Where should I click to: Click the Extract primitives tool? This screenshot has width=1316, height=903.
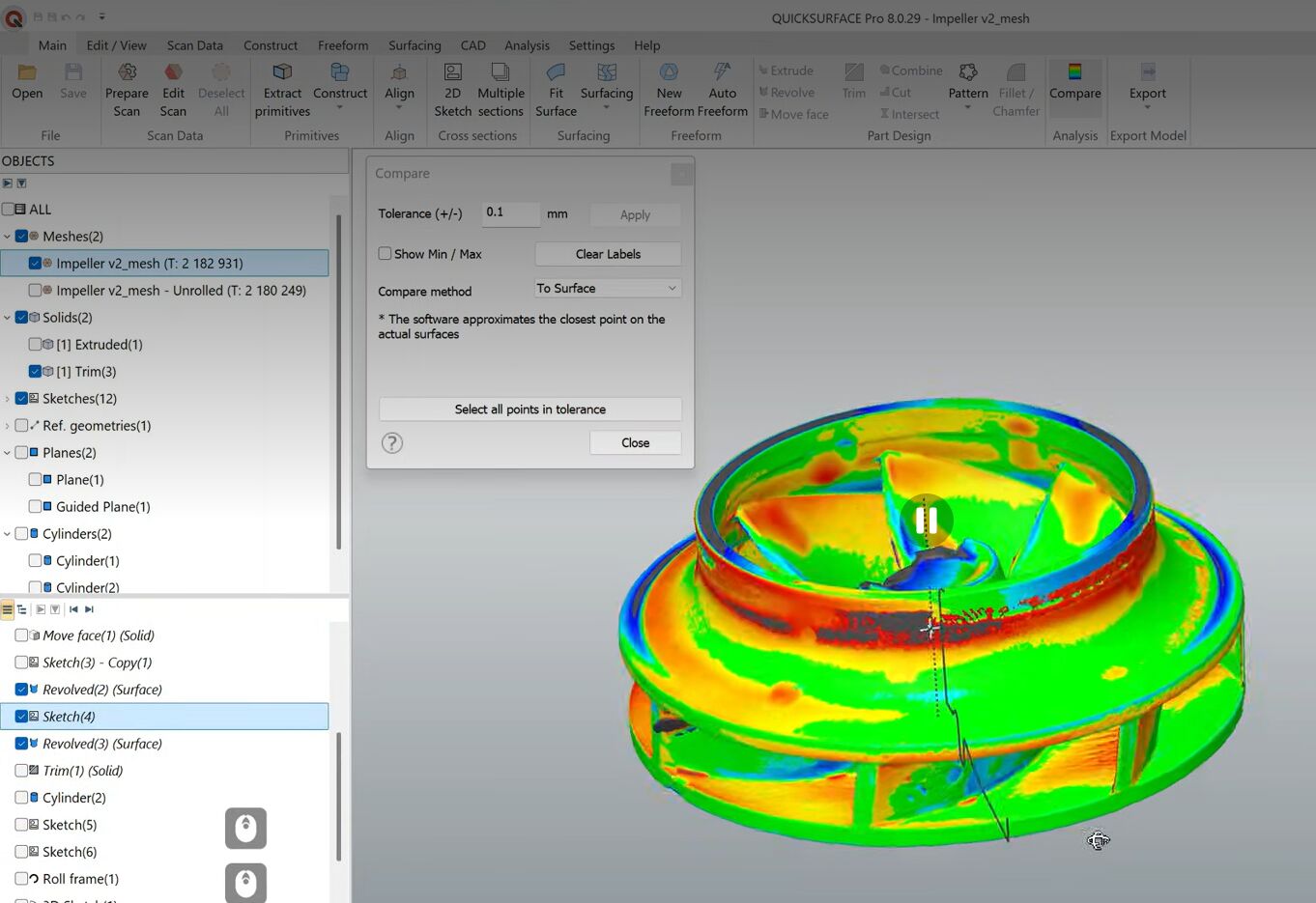282,90
